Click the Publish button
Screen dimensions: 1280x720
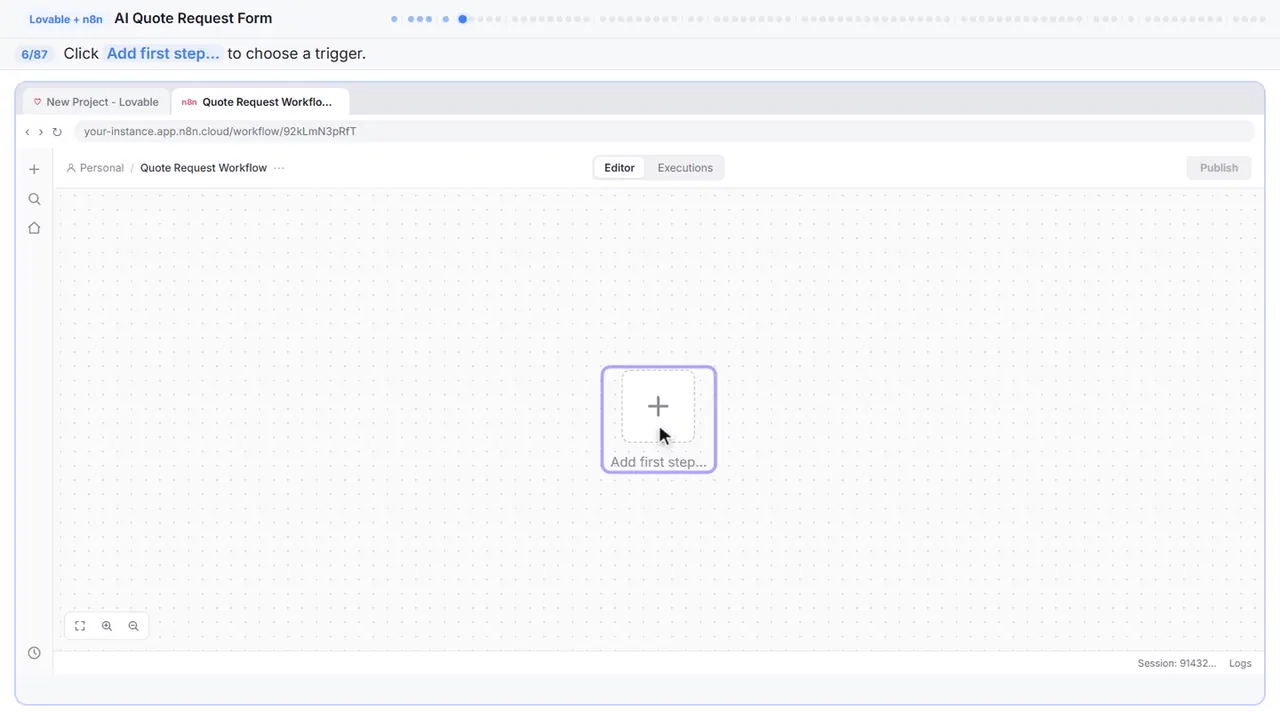pos(1219,168)
